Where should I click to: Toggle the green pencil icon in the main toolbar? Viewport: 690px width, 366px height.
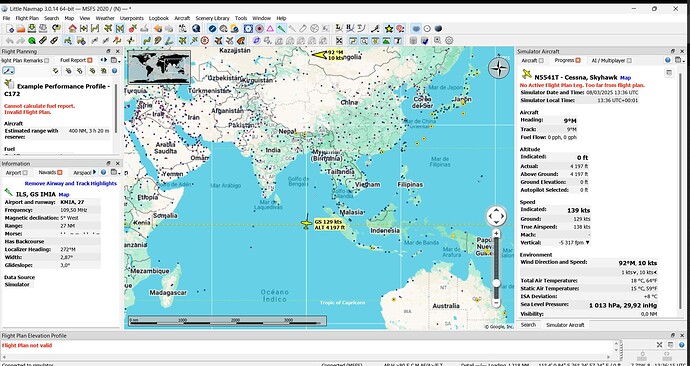tap(281, 29)
